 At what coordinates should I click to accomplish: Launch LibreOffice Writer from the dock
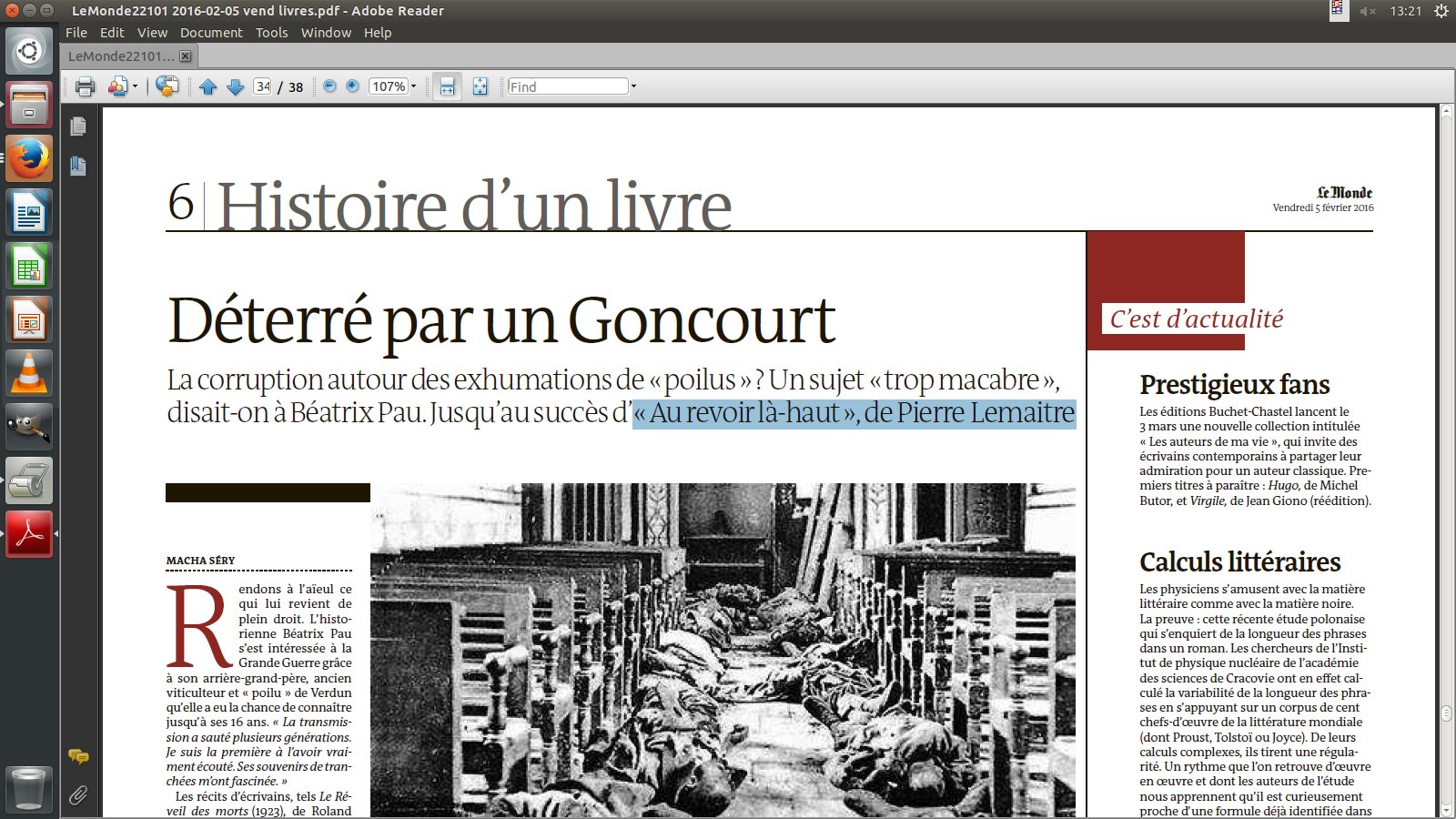tap(29, 212)
